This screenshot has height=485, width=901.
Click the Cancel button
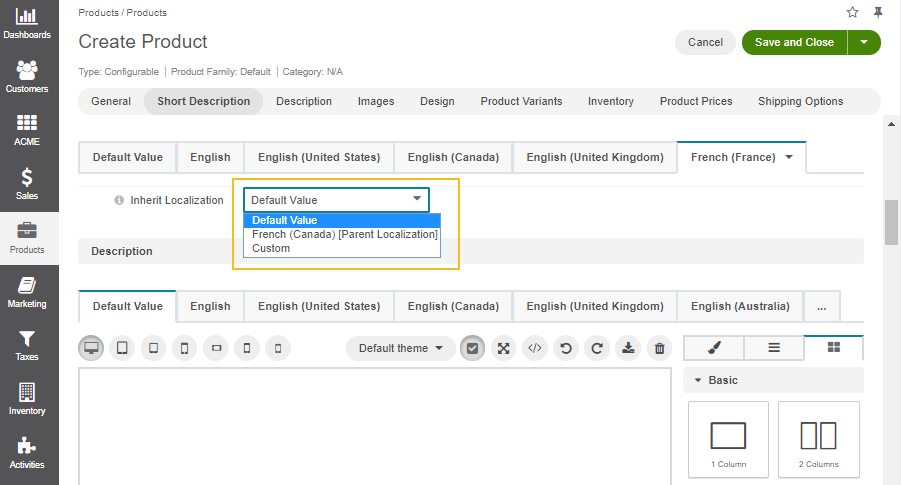[x=705, y=42]
